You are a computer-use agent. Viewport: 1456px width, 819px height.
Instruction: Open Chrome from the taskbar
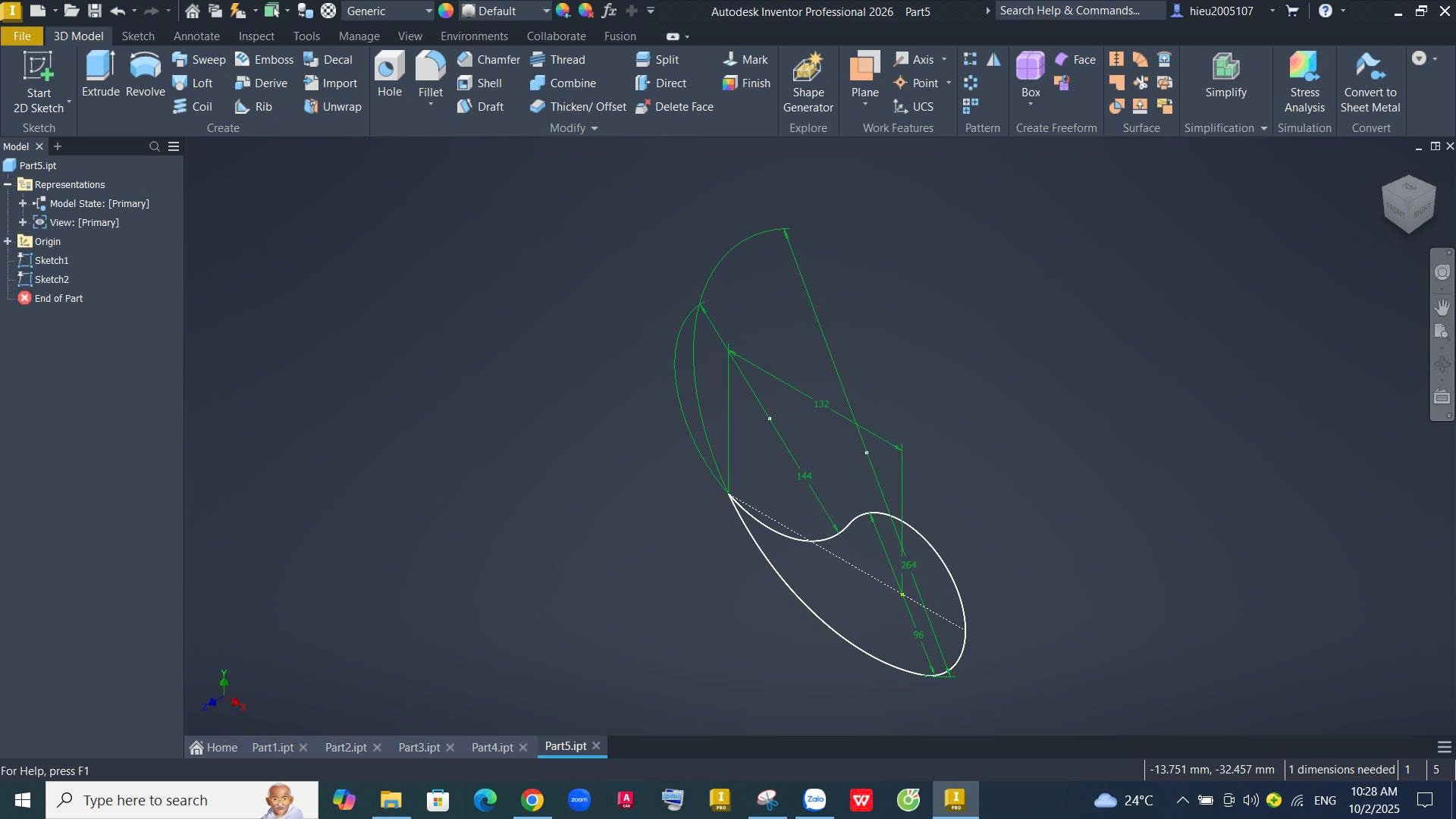coord(532,800)
